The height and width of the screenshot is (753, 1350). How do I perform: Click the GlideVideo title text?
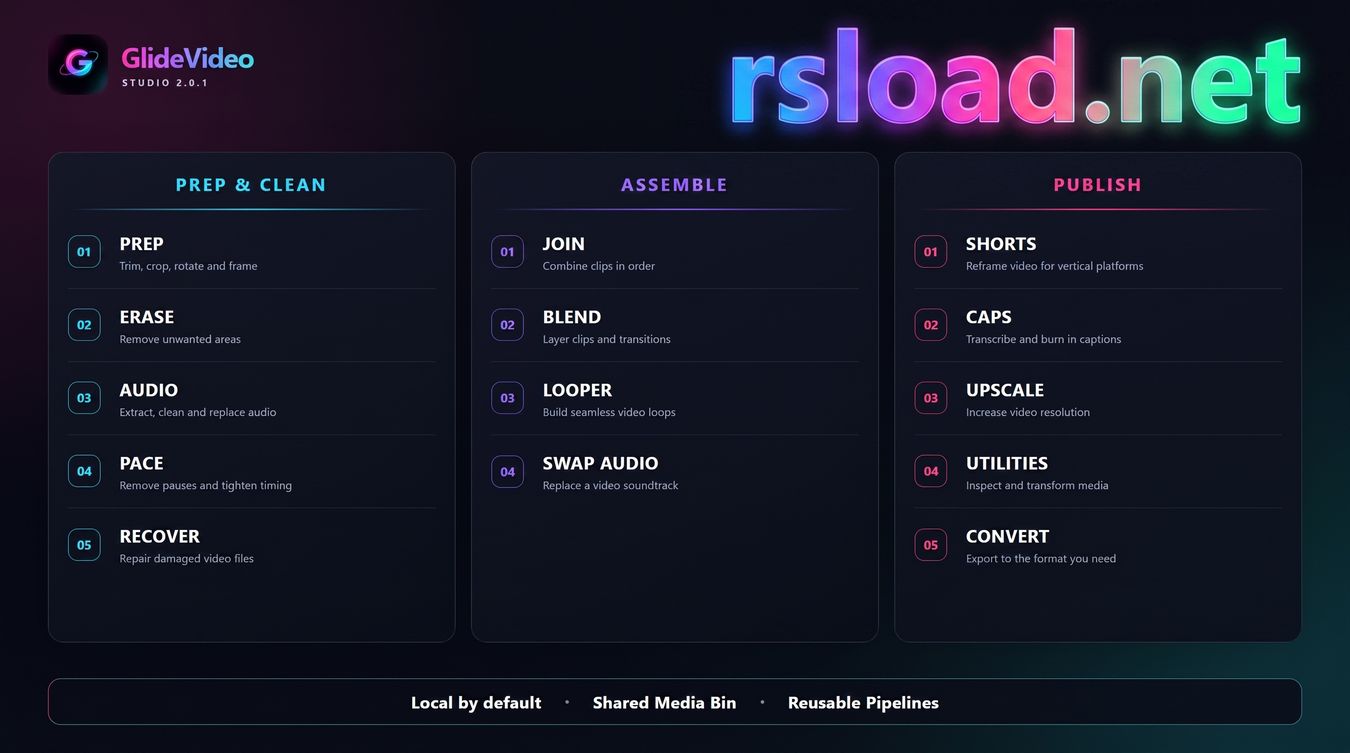coord(188,59)
